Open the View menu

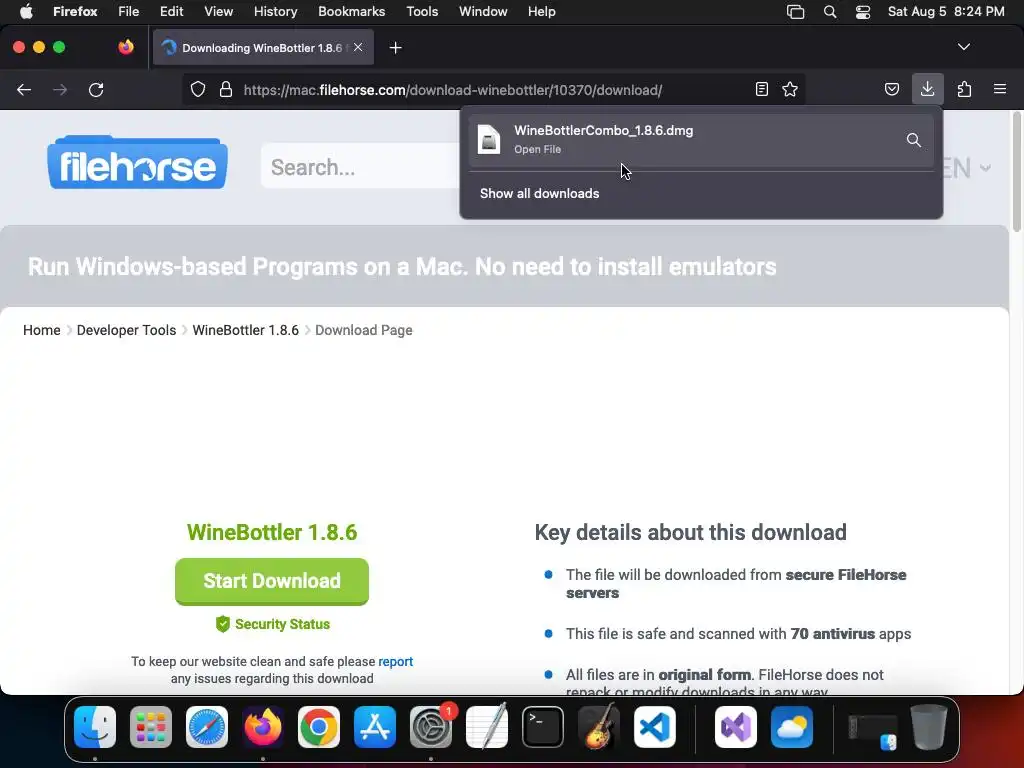click(218, 11)
